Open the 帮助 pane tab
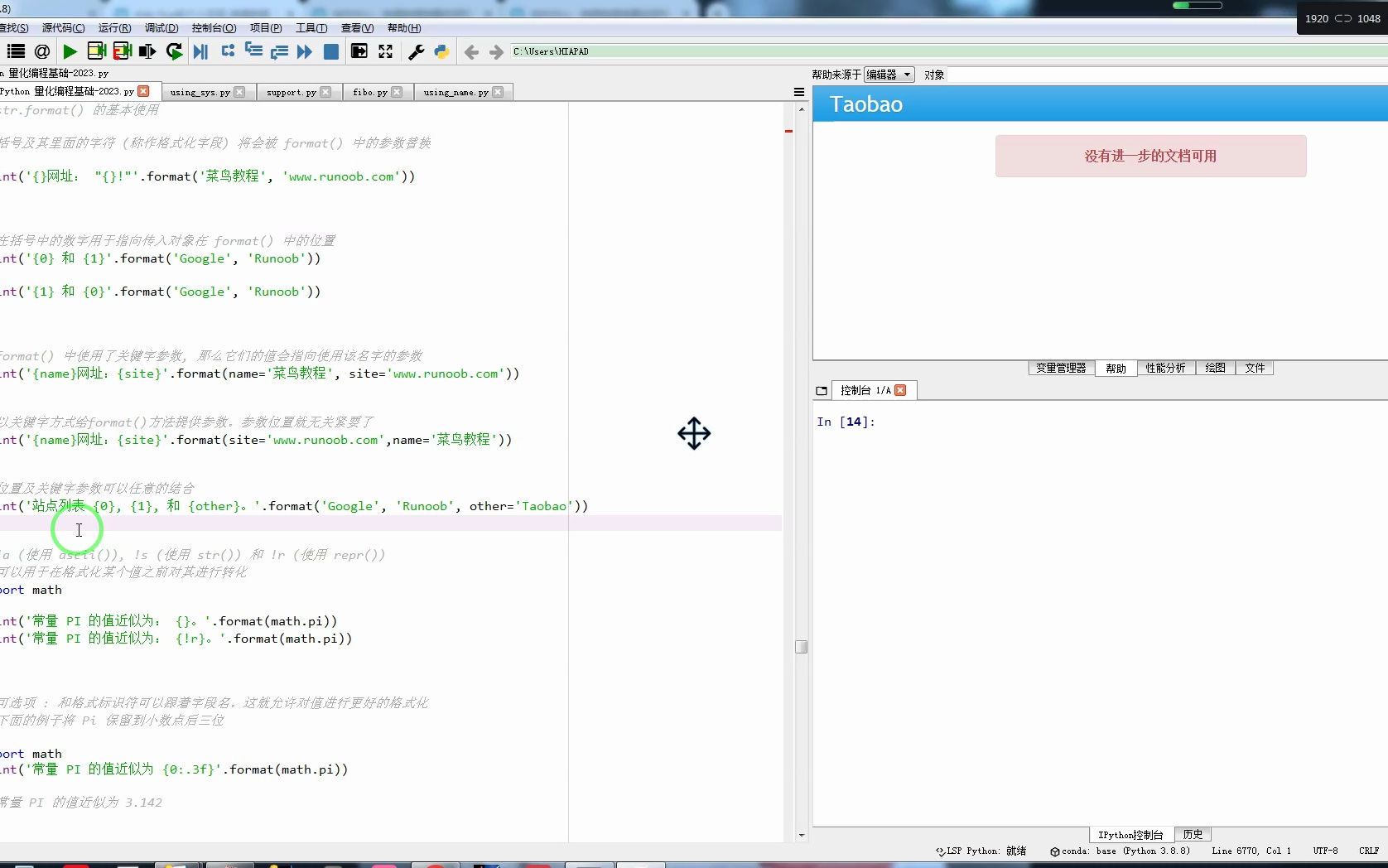 (x=1116, y=368)
